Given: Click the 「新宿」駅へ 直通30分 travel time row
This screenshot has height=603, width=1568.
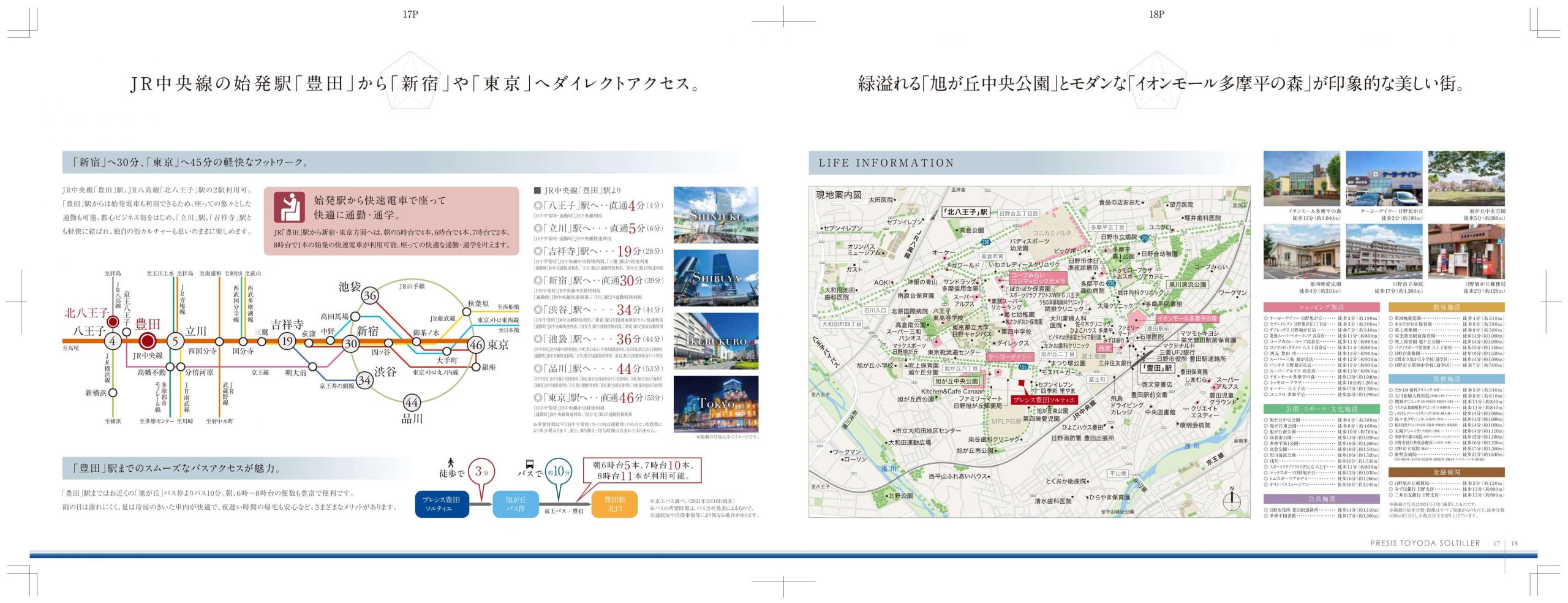Looking at the screenshot, I should pos(598,281).
